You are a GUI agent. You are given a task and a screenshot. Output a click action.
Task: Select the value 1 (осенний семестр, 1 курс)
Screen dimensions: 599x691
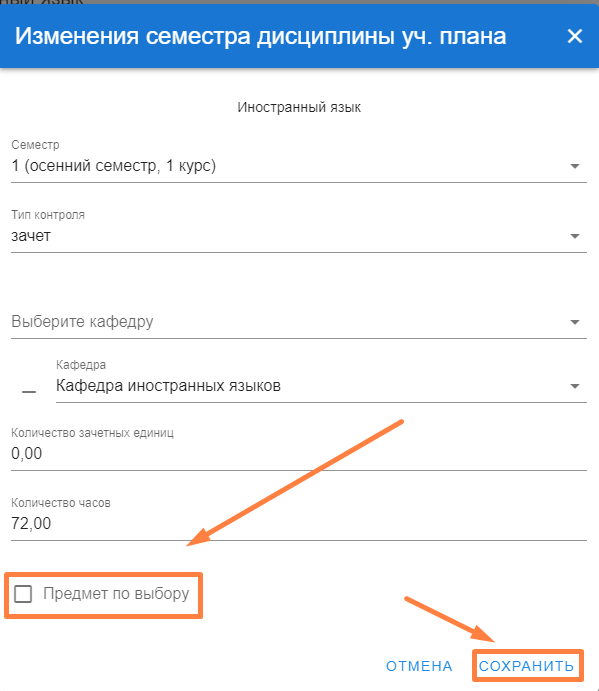[x=114, y=166]
